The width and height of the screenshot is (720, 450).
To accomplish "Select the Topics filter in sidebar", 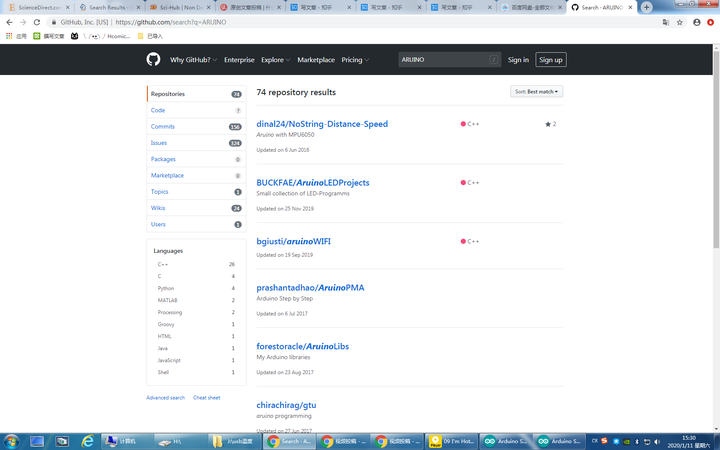I will click(x=196, y=191).
